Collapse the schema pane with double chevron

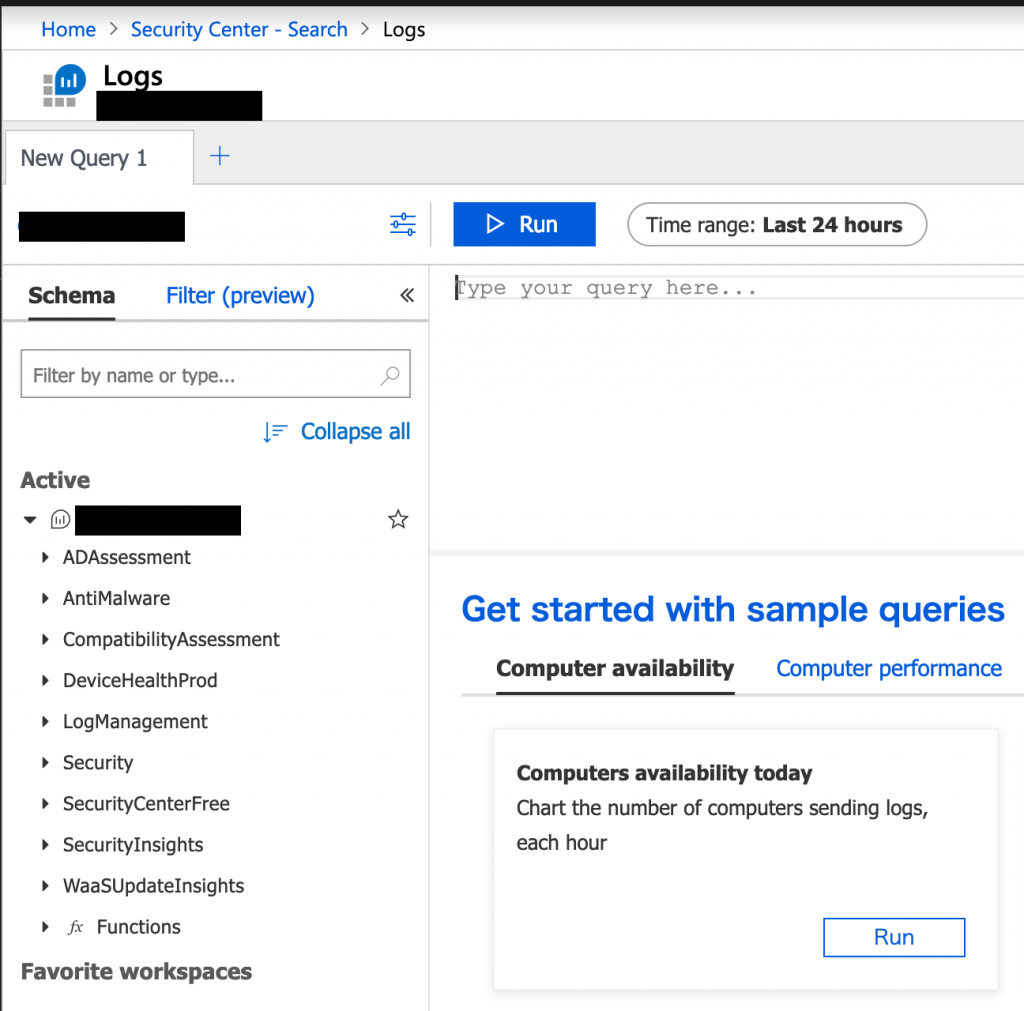point(407,295)
